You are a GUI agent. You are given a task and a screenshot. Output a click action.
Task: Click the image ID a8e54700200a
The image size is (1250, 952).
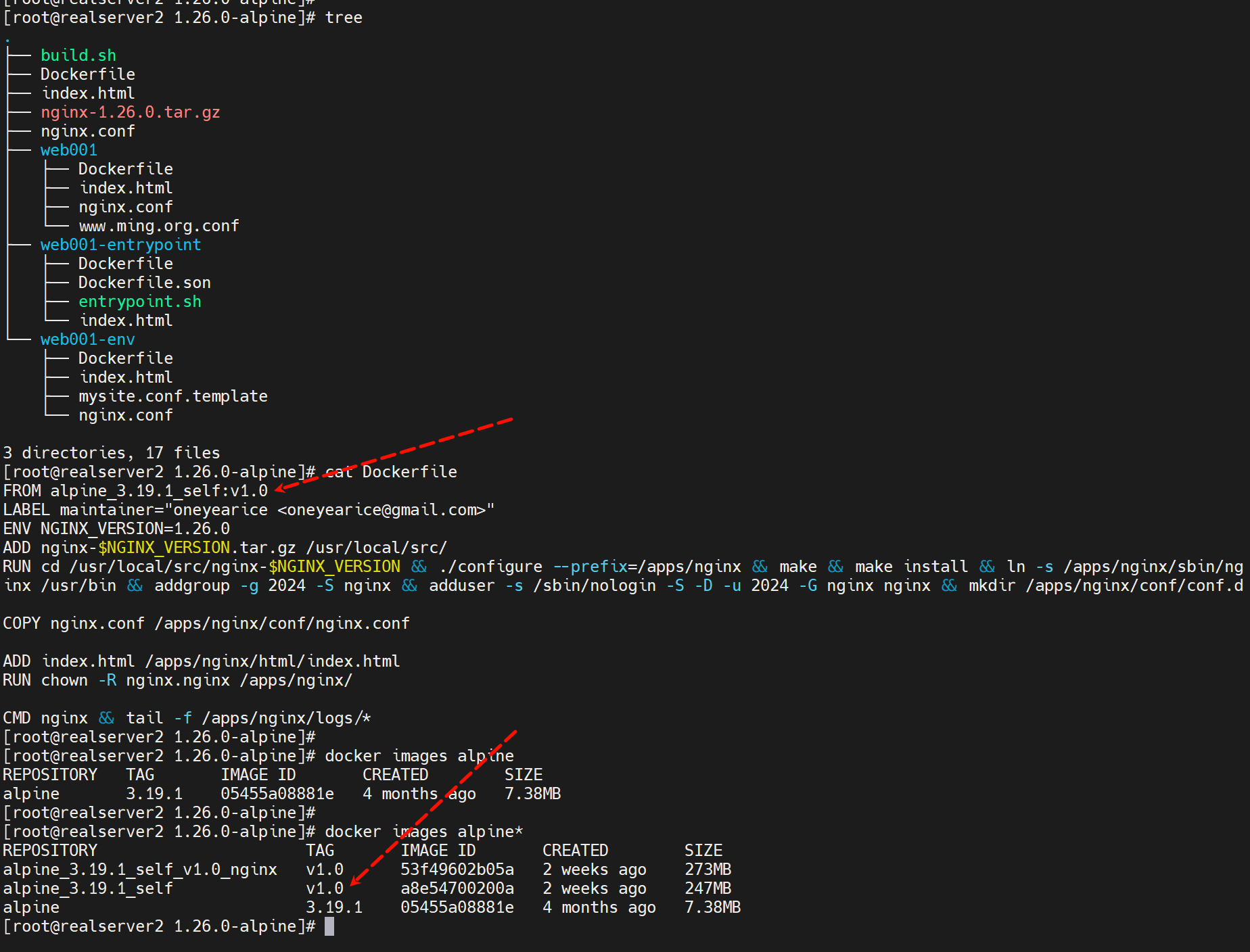(x=457, y=888)
